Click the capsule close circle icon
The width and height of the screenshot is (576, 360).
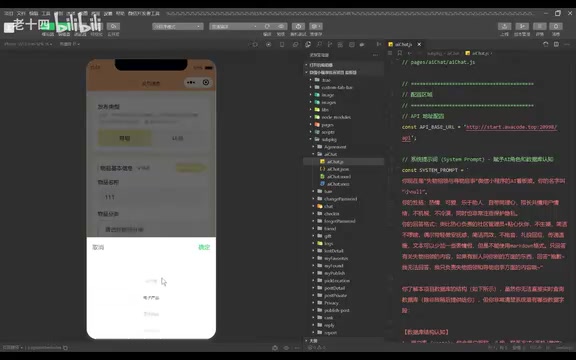[206, 83]
